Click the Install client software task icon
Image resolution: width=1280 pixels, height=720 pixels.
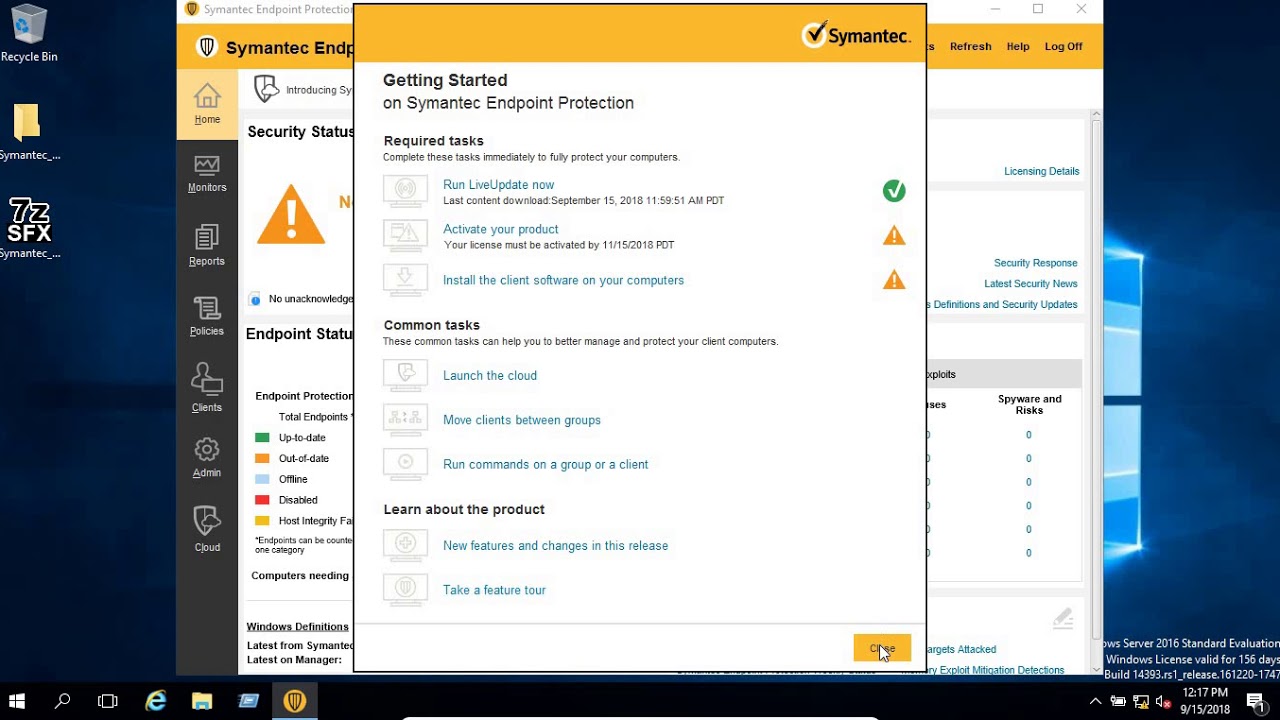405,280
